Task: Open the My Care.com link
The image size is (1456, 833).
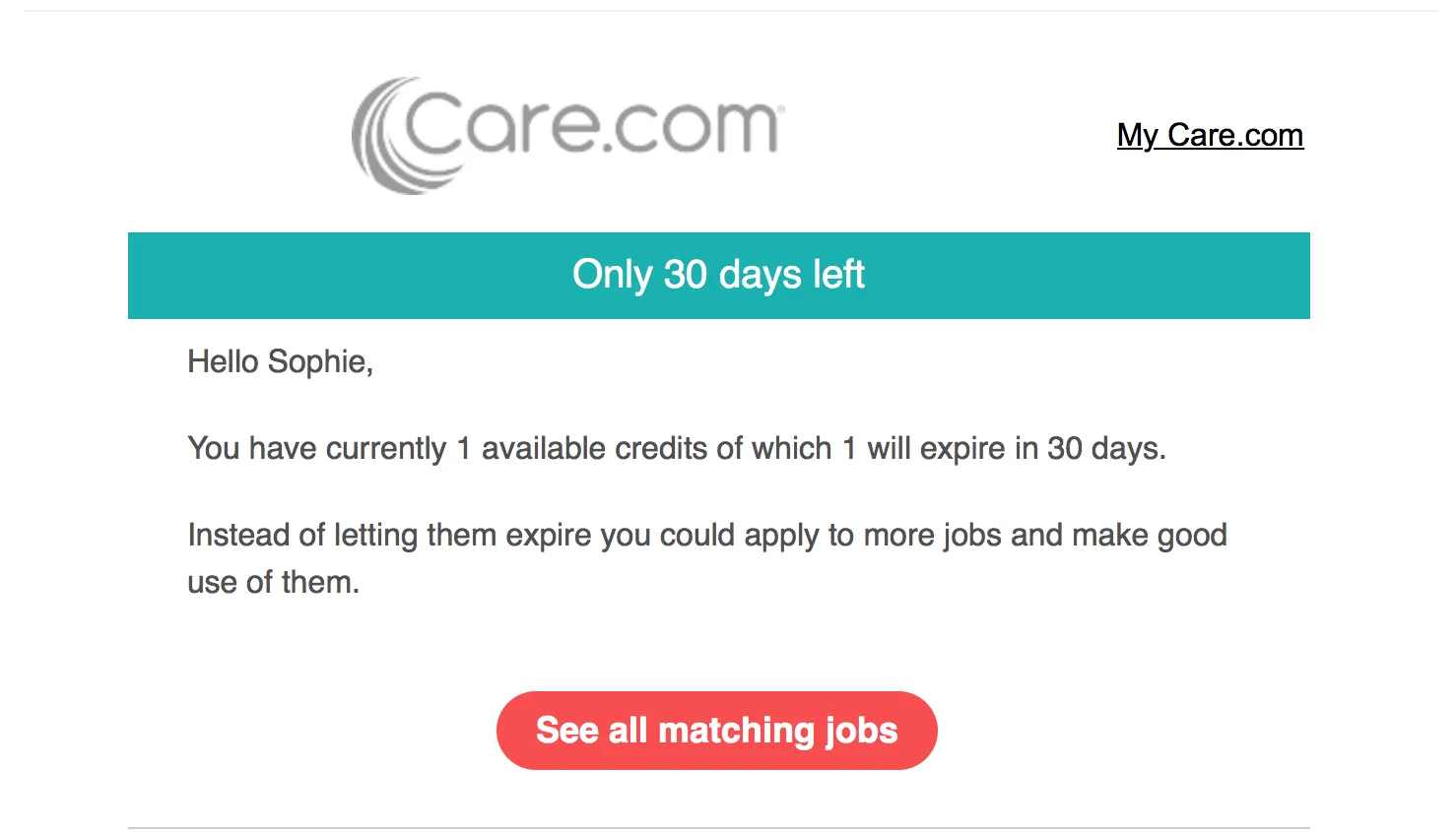Action: [1210, 135]
